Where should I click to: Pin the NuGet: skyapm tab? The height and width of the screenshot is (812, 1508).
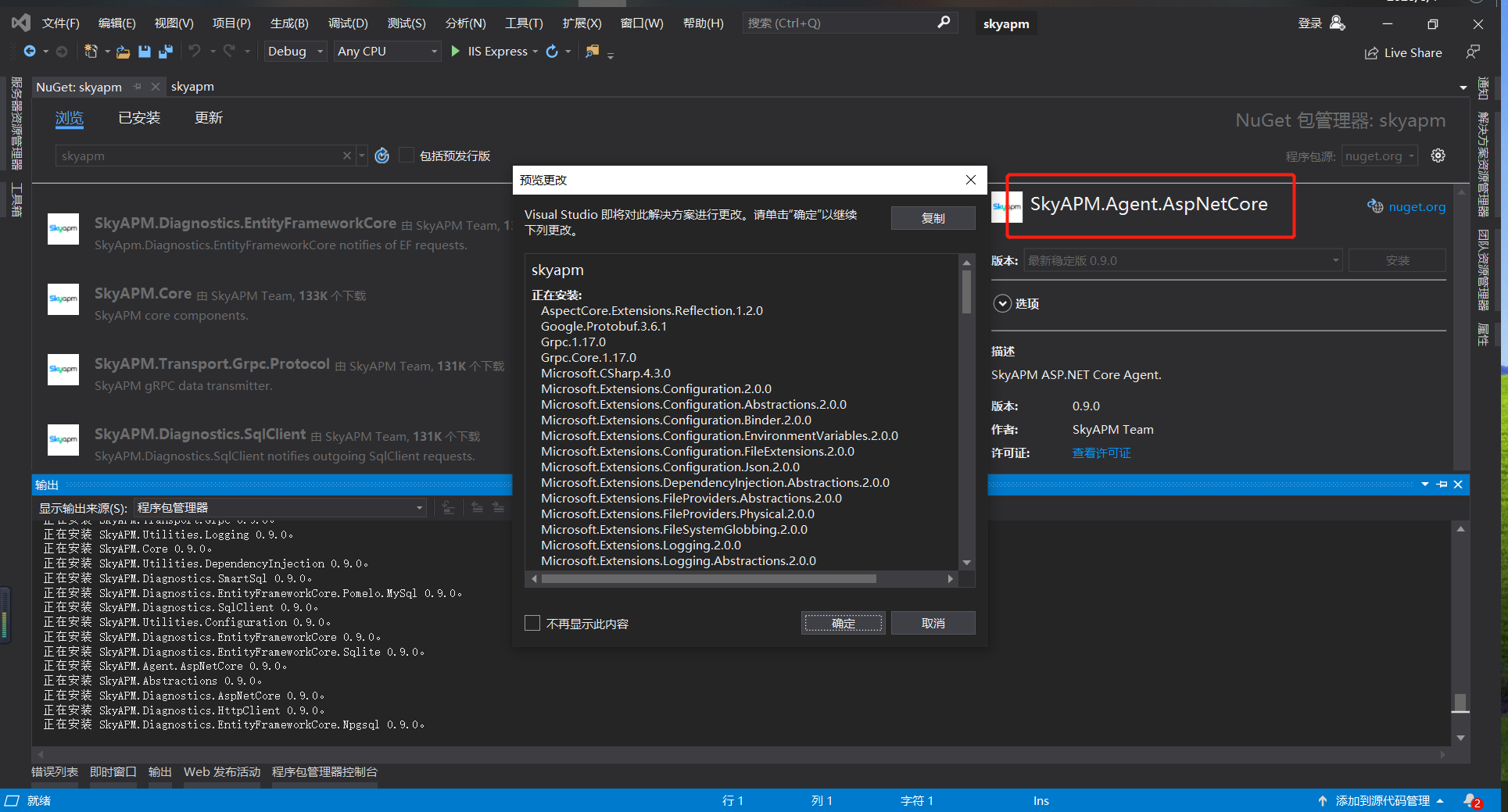138,87
